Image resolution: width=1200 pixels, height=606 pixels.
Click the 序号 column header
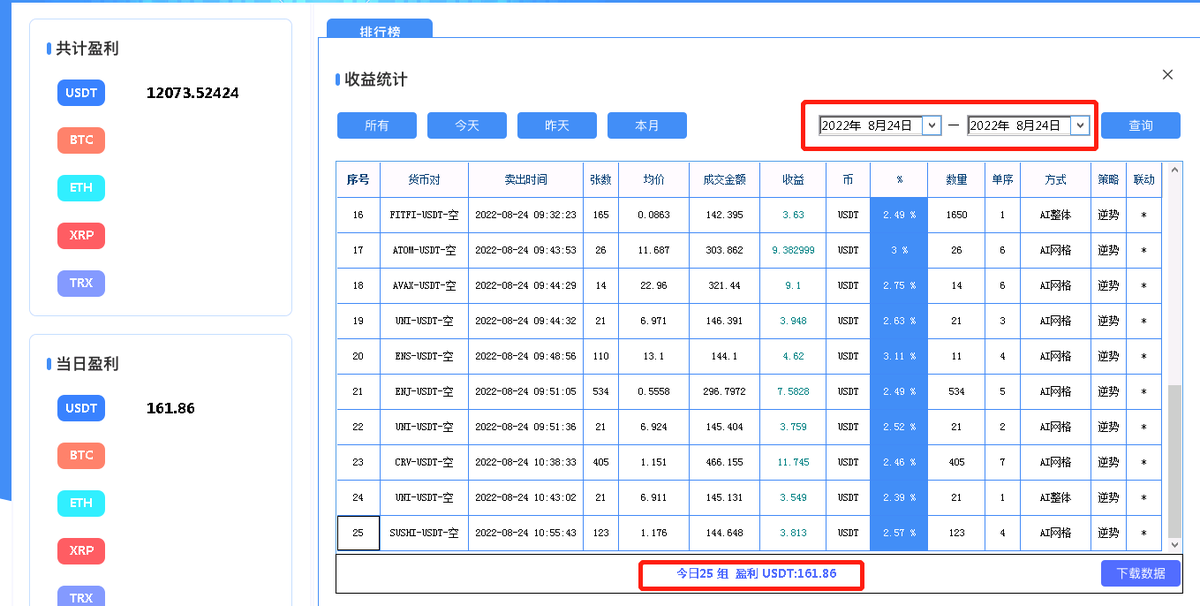pyautogui.click(x=358, y=180)
